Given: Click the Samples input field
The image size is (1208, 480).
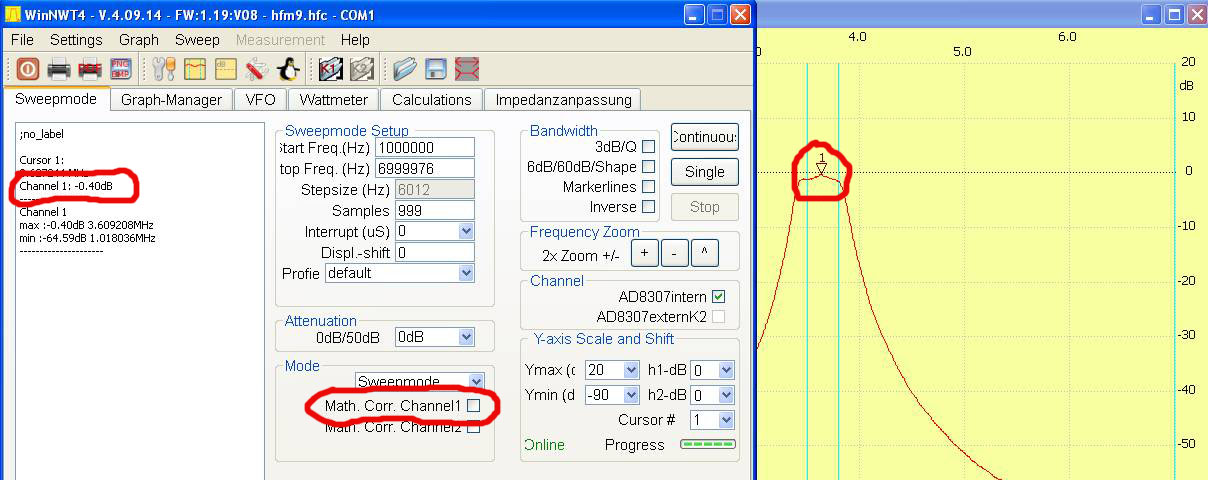Looking at the screenshot, I should 425,211.
